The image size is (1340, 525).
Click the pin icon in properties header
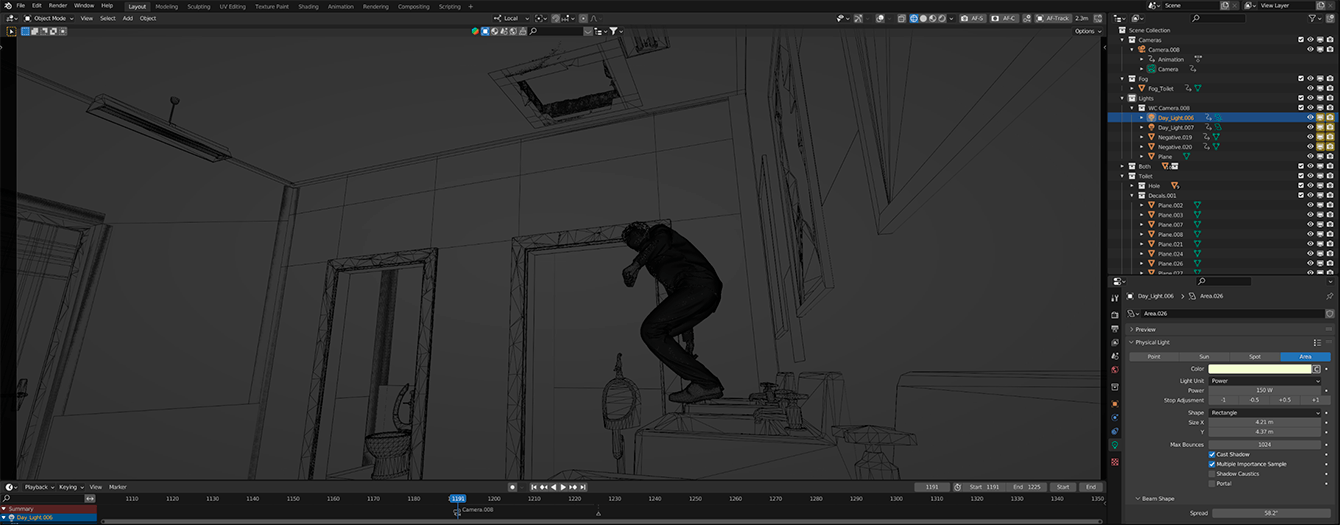point(1329,297)
